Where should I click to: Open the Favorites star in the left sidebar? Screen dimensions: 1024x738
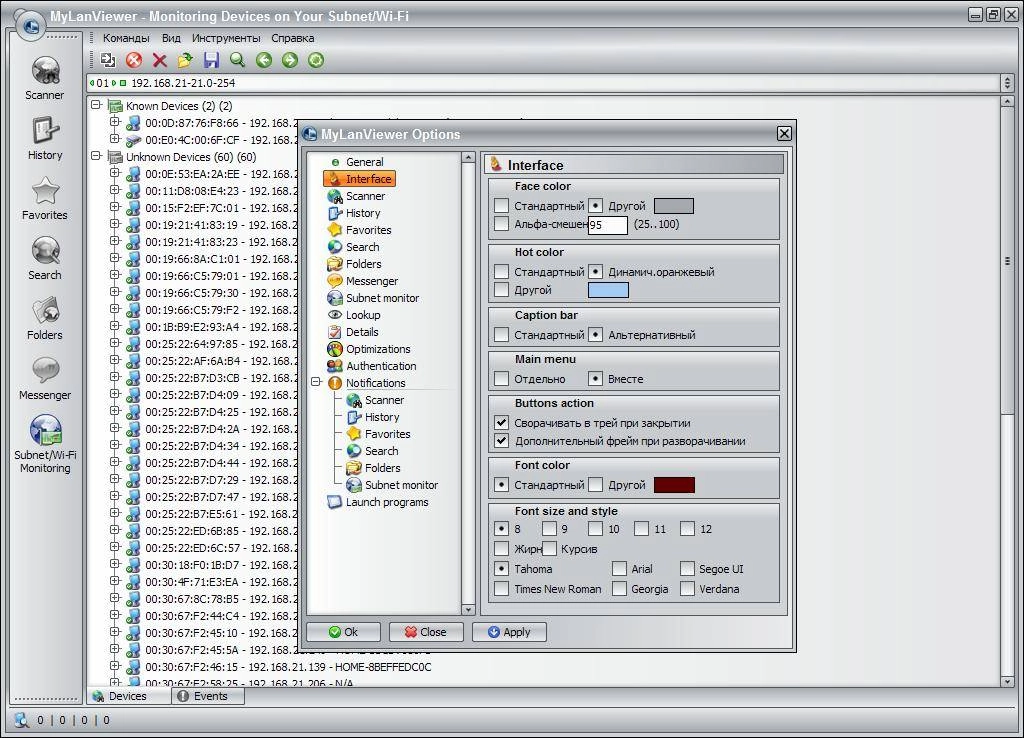pyautogui.click(x=45, y=199)
